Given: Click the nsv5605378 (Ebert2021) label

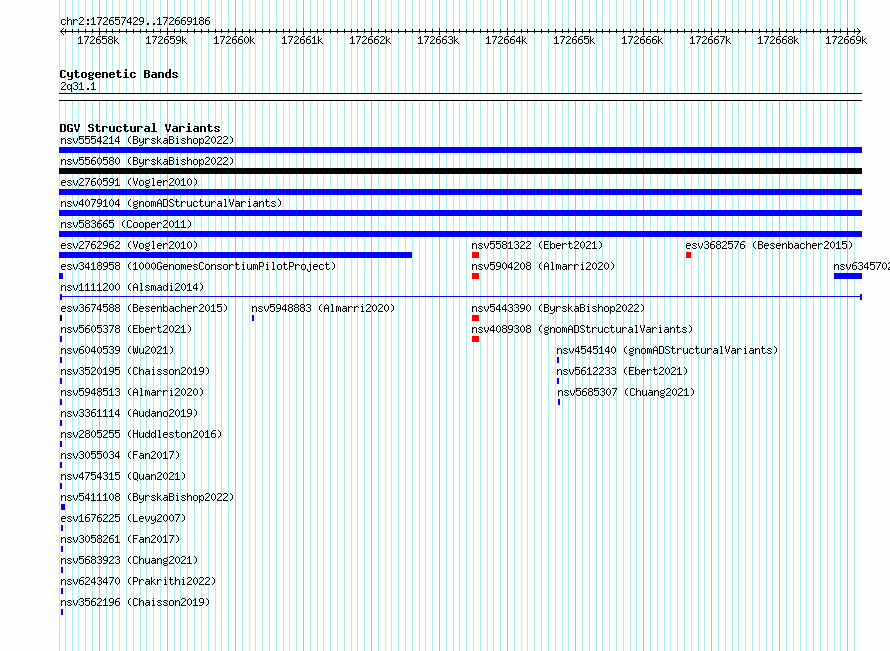Looking at the screenshot, I should (126, 329).
